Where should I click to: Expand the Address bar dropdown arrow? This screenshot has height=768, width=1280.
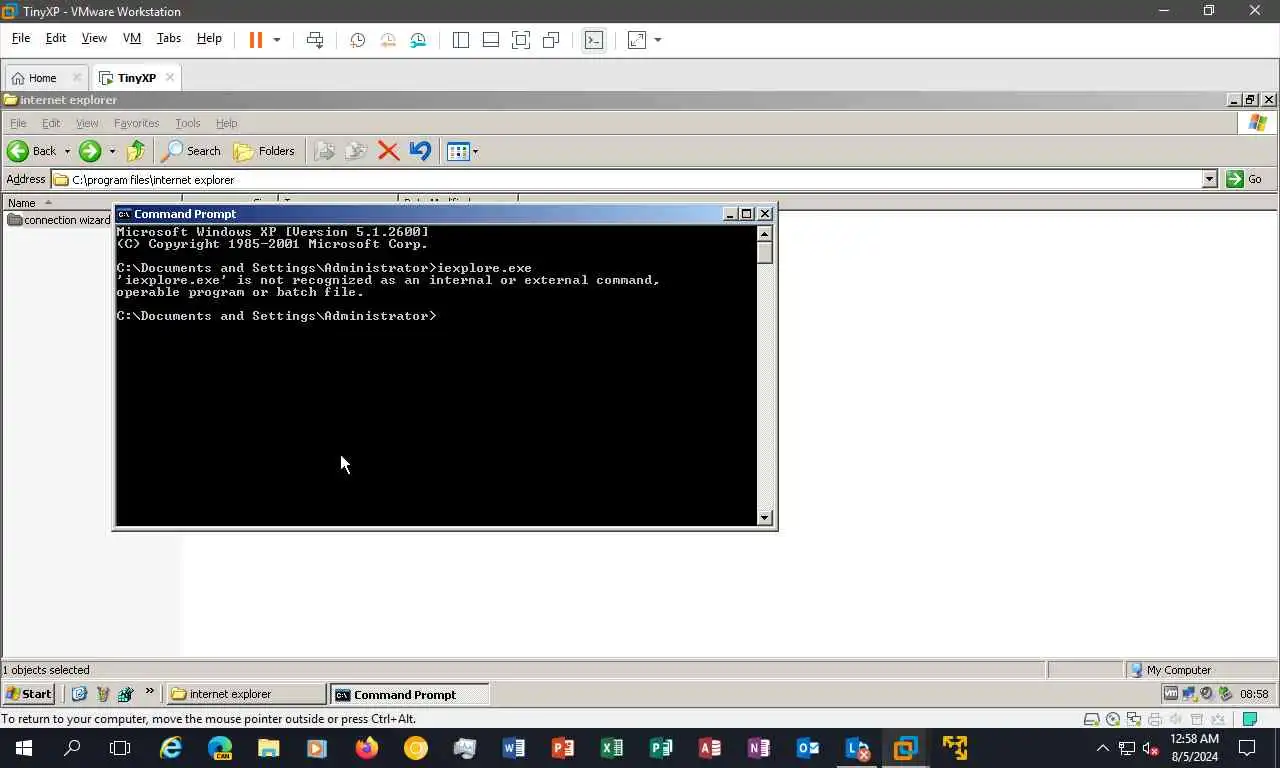pyautogui.click(x=1210, y=179)
